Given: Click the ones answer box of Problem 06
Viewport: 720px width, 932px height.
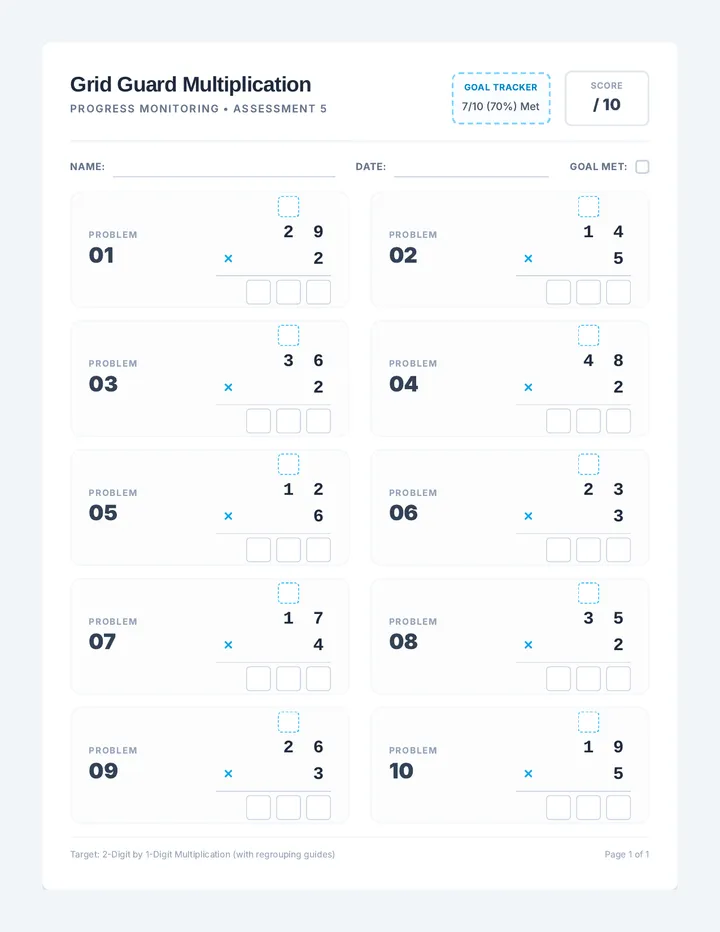Looking at the screenshot, I should click(x=618, y=550).
